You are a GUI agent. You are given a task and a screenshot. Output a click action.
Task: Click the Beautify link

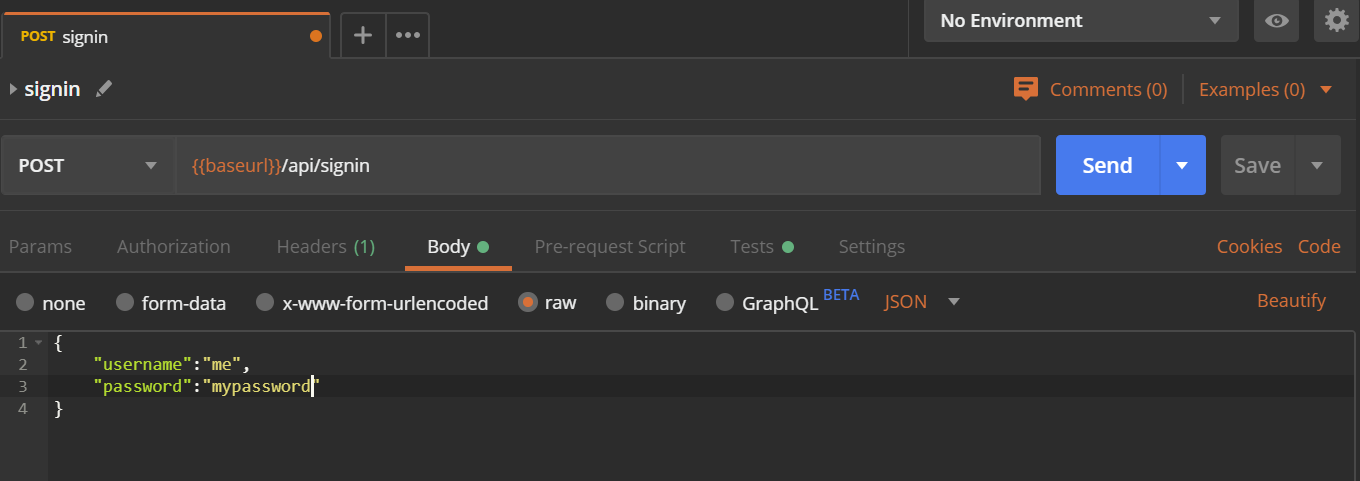pyautogui.click(x=1291, y=301)
